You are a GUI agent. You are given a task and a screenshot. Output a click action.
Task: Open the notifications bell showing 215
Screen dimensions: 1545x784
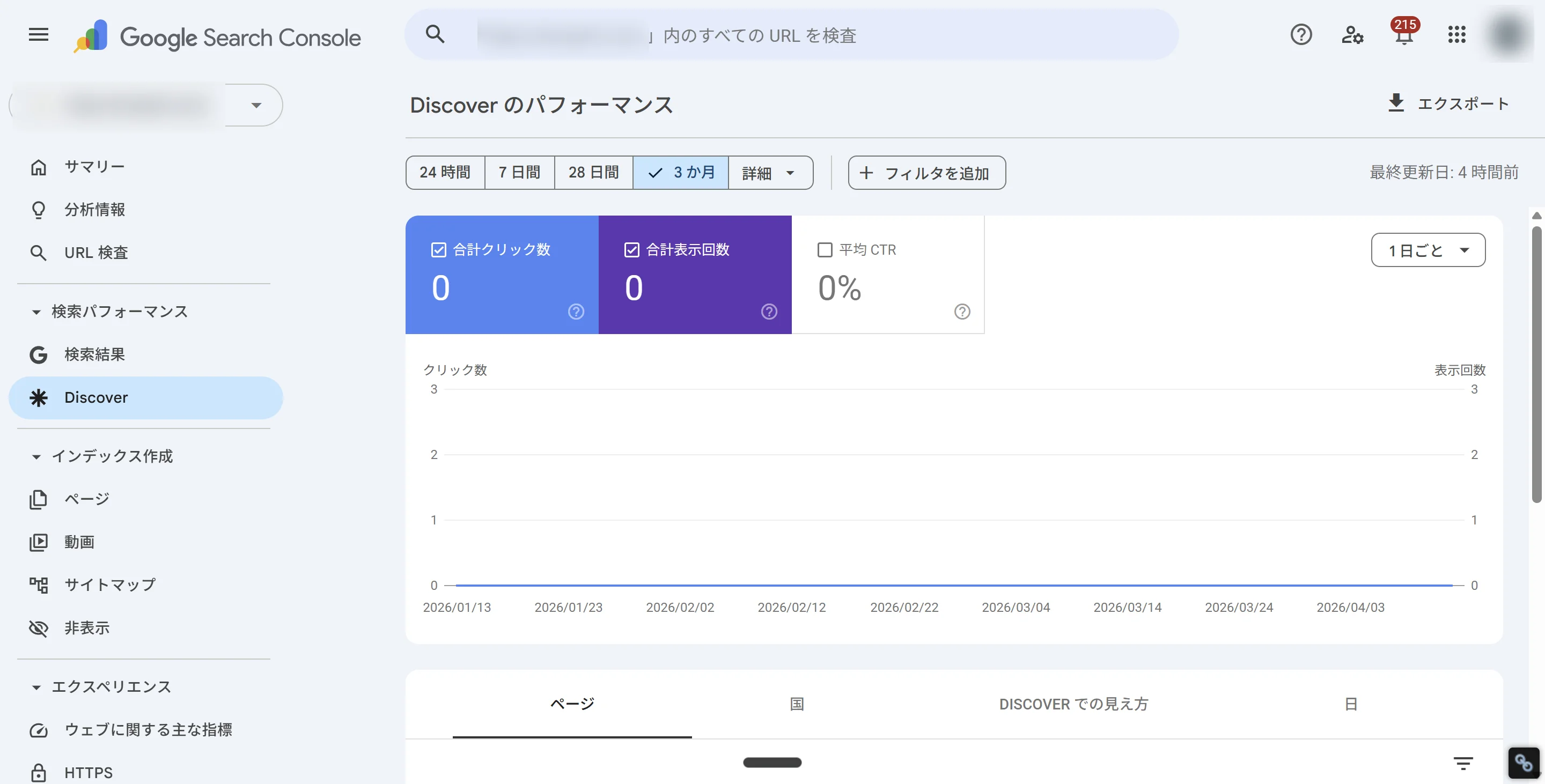click(1403, 36)
